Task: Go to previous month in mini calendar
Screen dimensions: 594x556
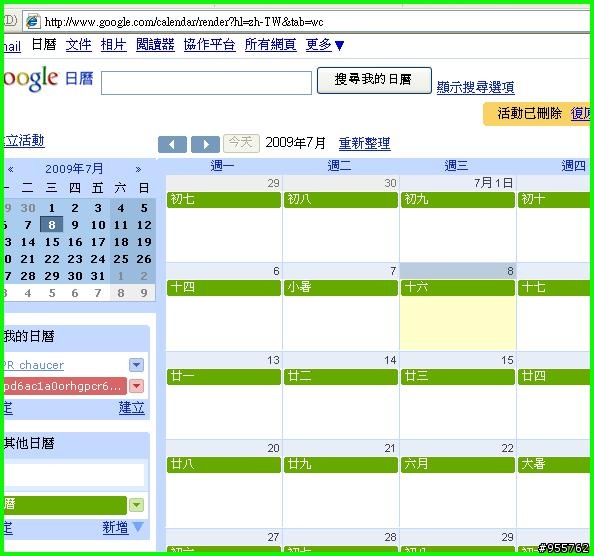Action: [x=11, y=169]
